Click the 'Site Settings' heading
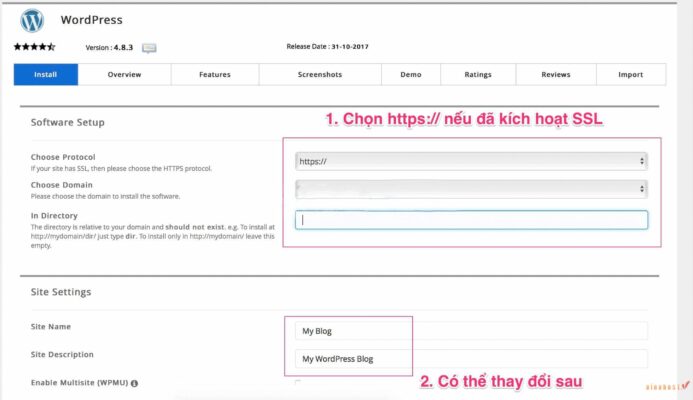Screen dimensions: 693x400 61,292
